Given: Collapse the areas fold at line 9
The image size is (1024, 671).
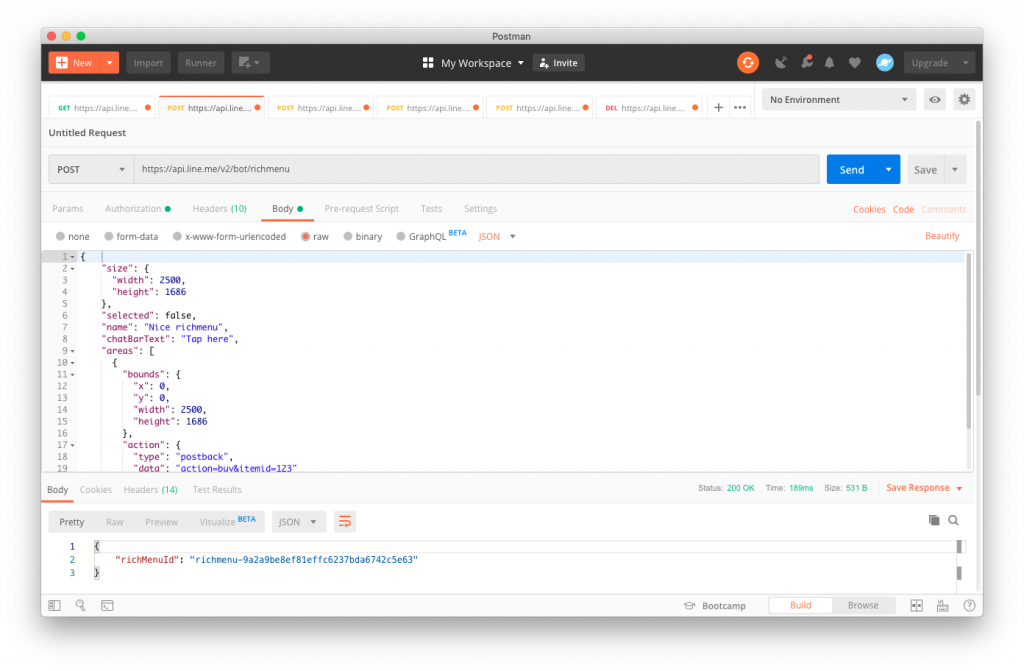Looking at the screenshot, I should pyautogui.click(x=72, y=351).
